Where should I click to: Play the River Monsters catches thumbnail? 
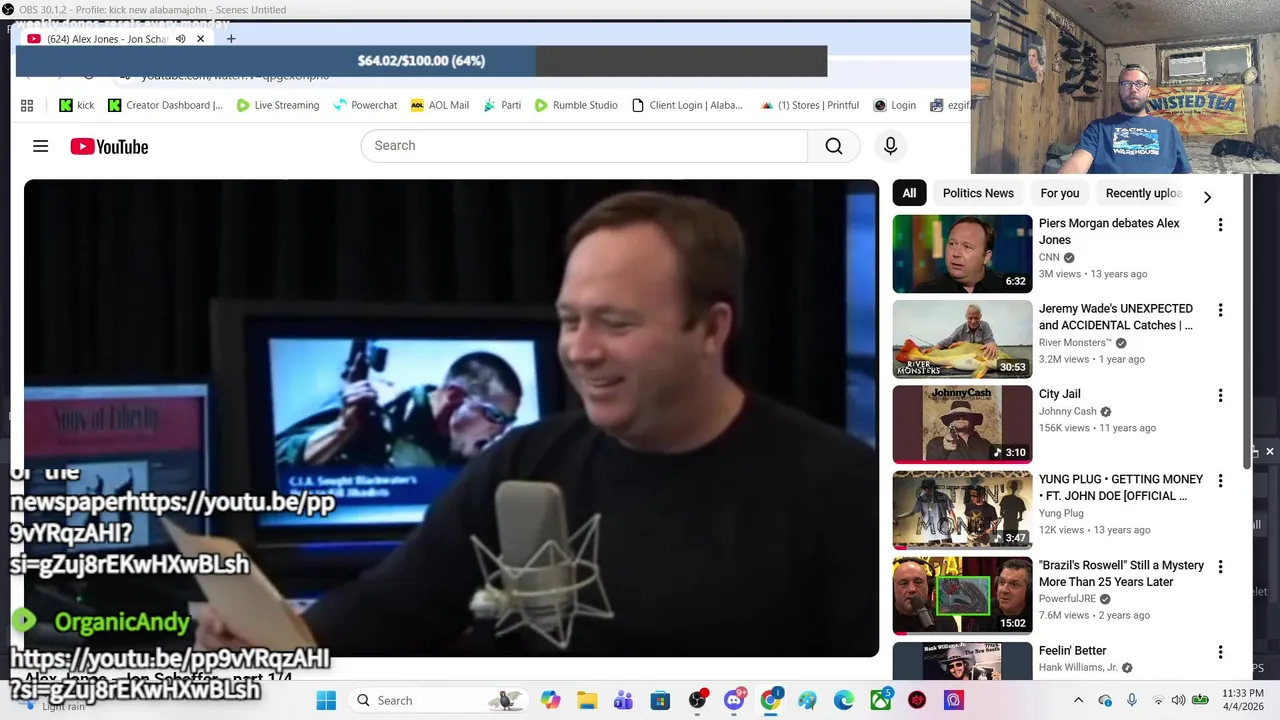pos(962,339)
